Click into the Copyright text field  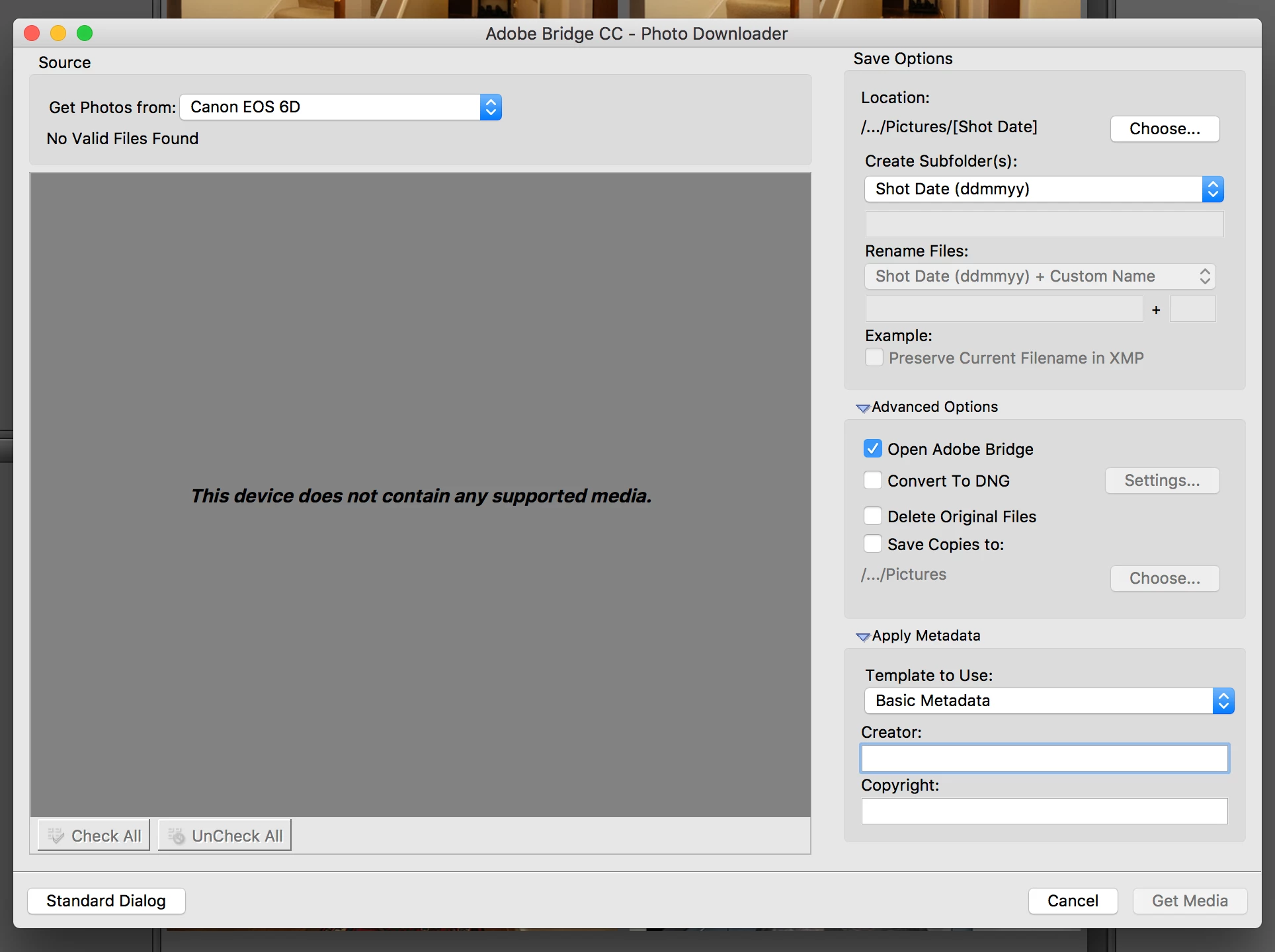pos(1044,811)
